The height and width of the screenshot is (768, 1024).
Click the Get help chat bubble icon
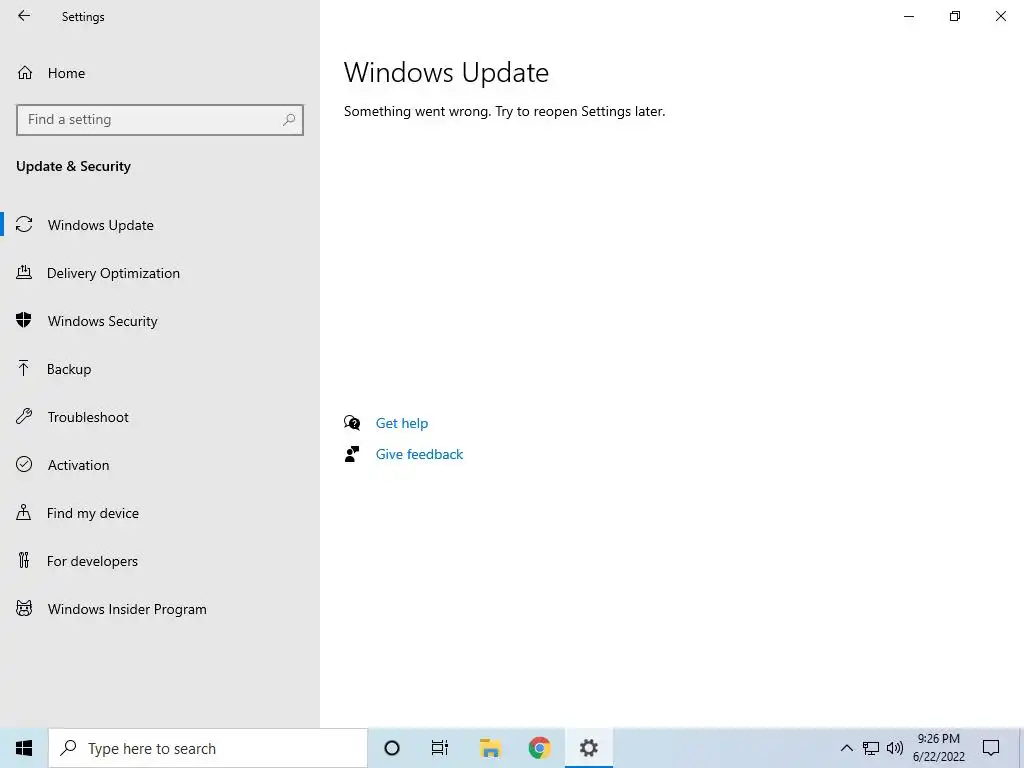(352, 423)
